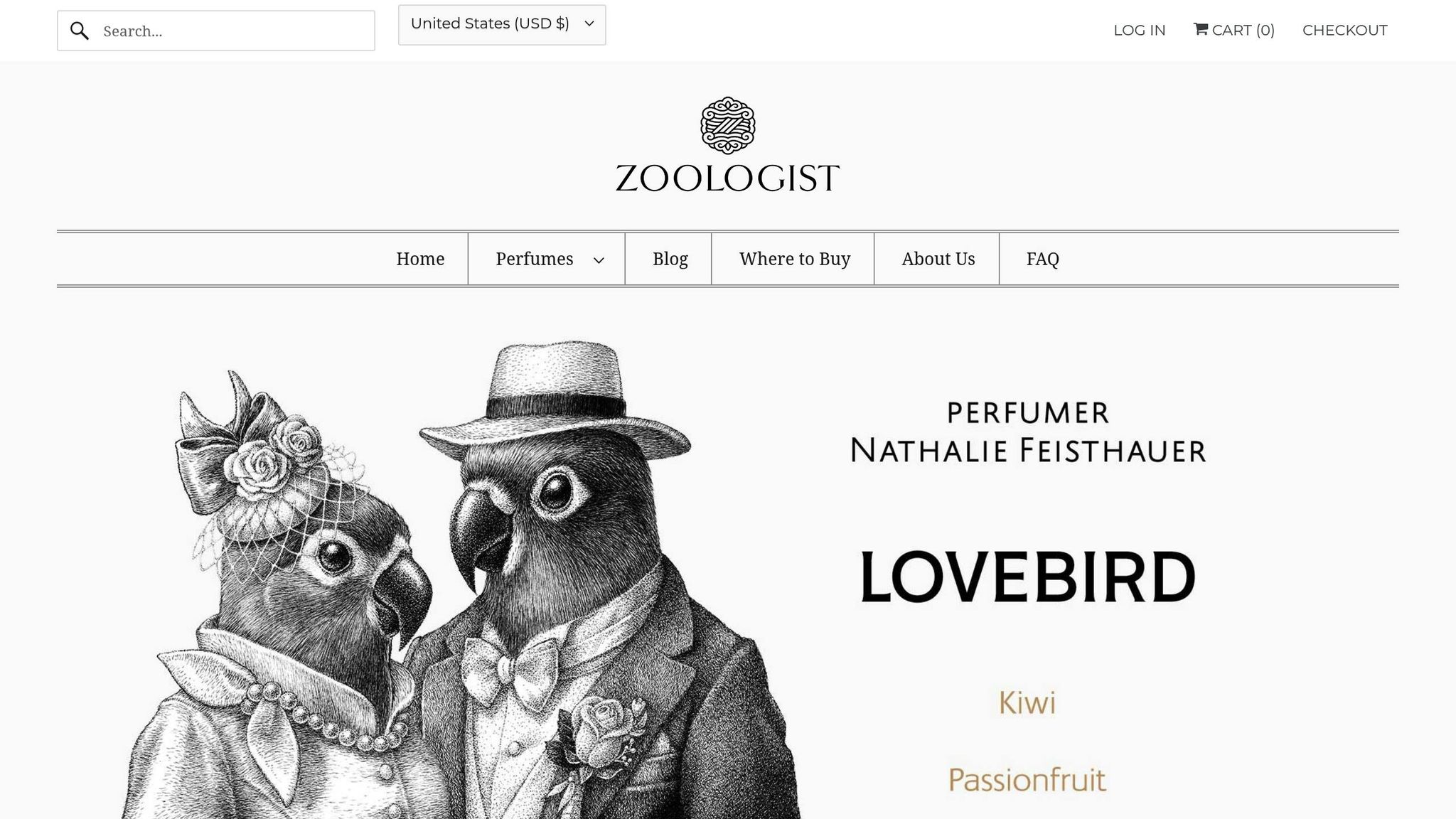Image resolution: width=1456 pixels, height=819 pixels.
Task: Open the About Us page
Action: (x=938, y=259)
